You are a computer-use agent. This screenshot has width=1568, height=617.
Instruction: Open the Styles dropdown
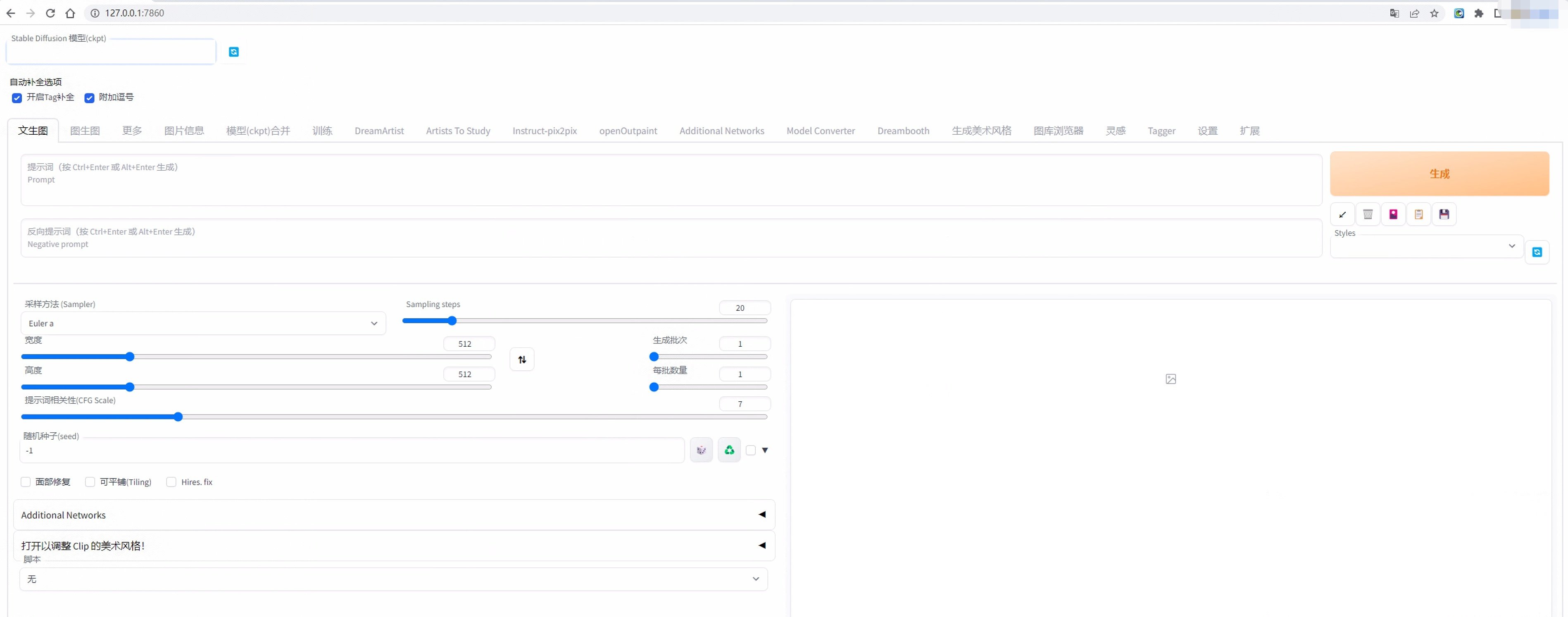(1427, 246)
